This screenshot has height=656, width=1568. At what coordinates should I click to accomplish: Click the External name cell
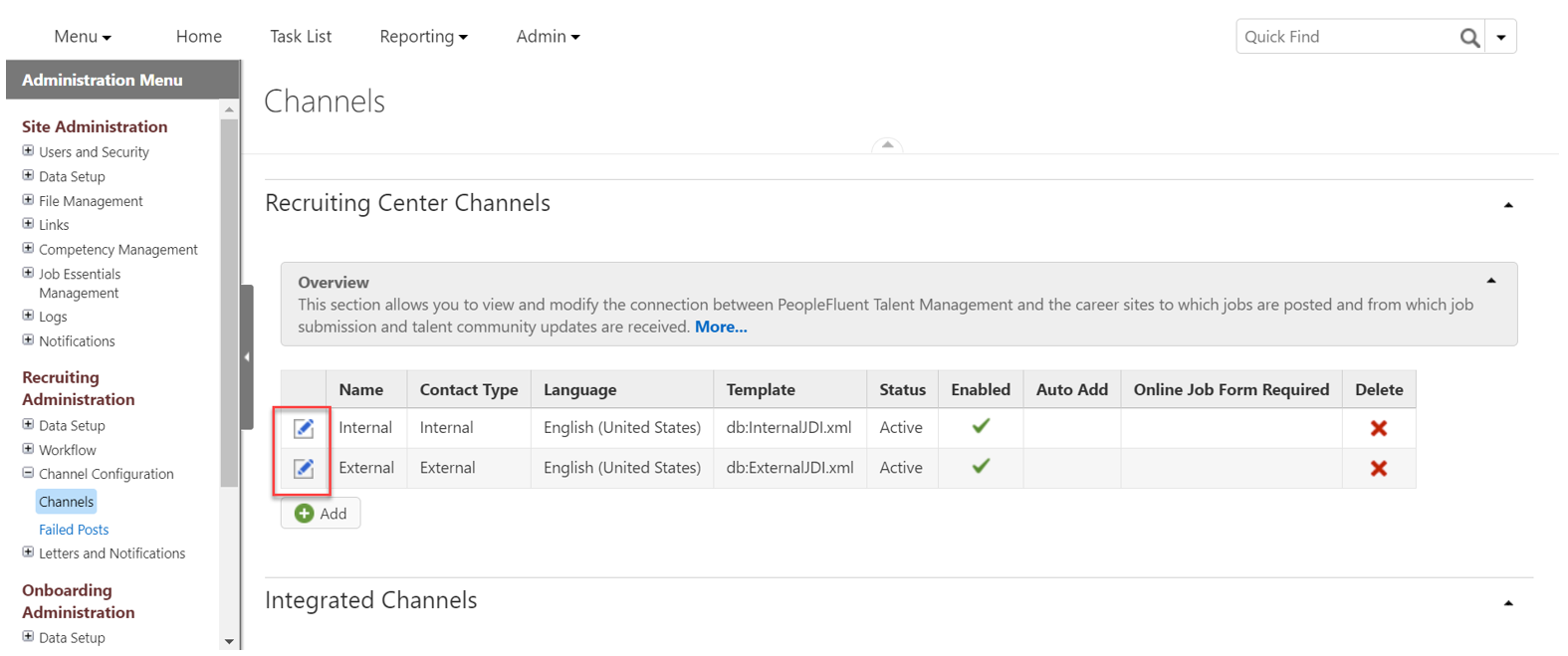366,468
